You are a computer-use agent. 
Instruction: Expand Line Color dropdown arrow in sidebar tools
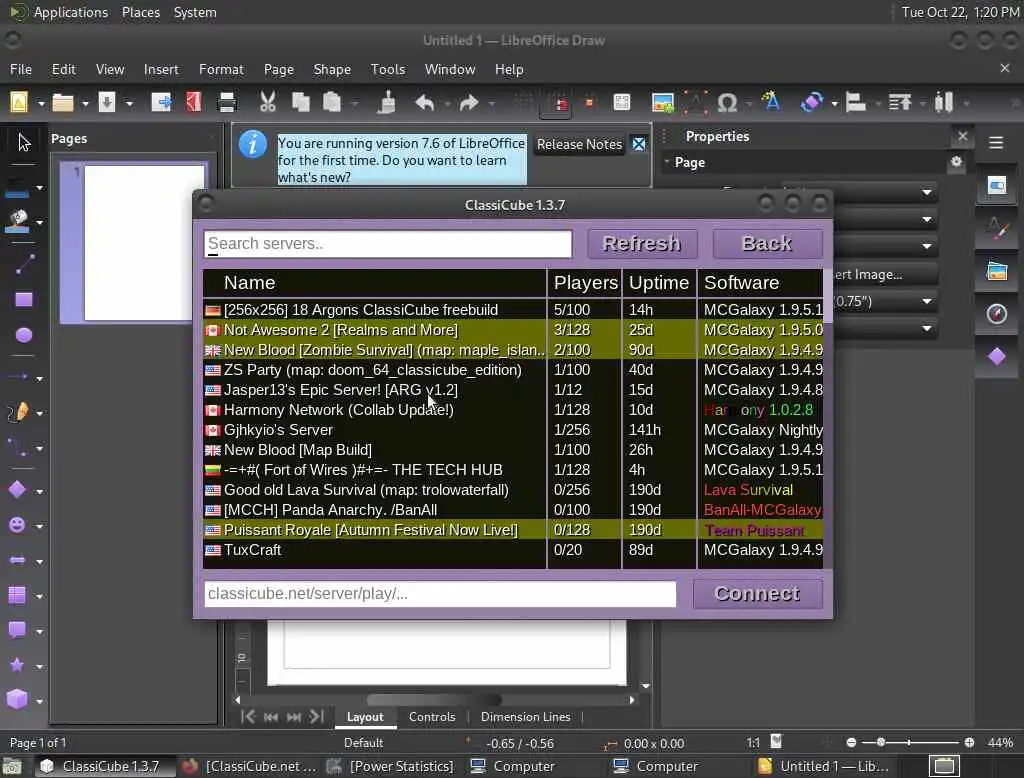click(x=40, y=188)
